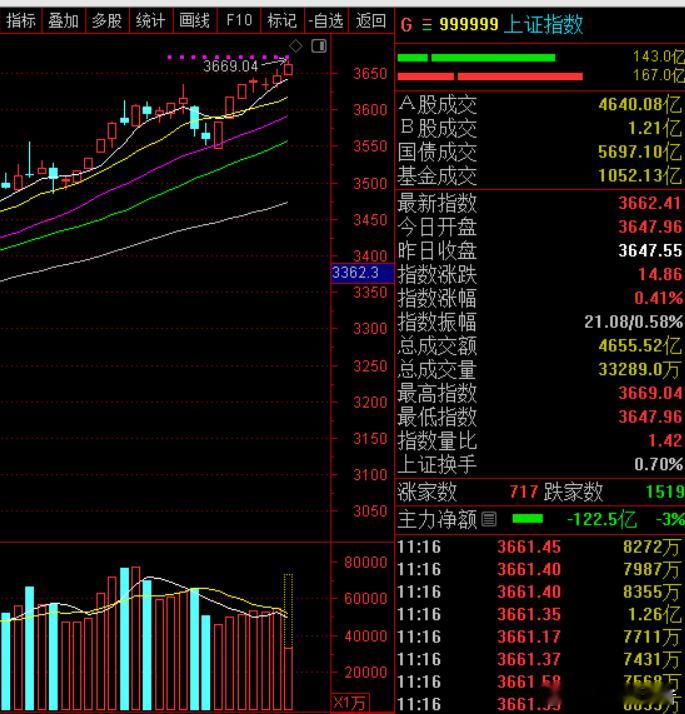Select the tick row priced 3661.35
This screenshot has height=714, width=685.
tap(540, 615)
